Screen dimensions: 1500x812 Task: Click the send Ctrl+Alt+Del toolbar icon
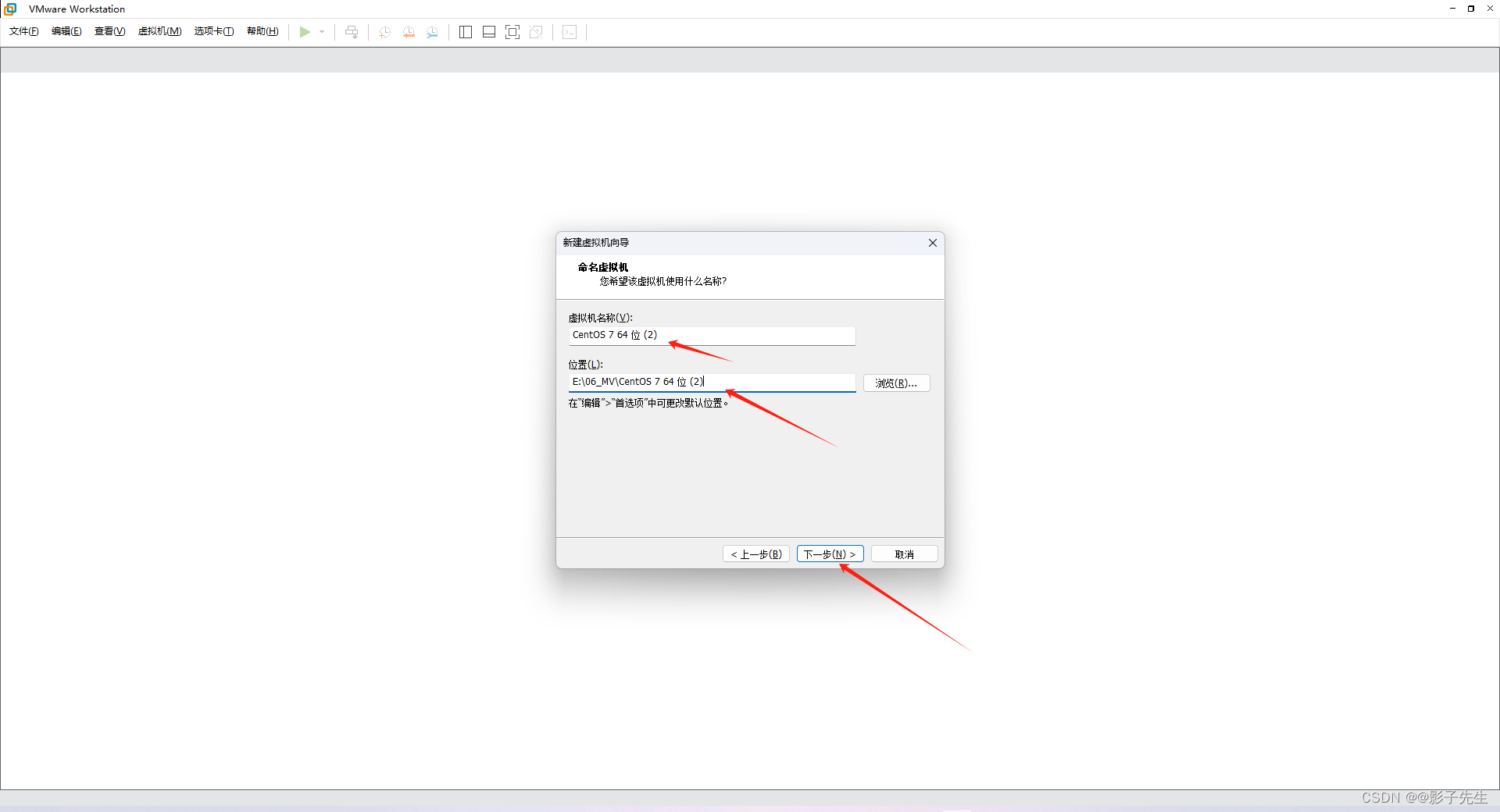tap(352, 32)
